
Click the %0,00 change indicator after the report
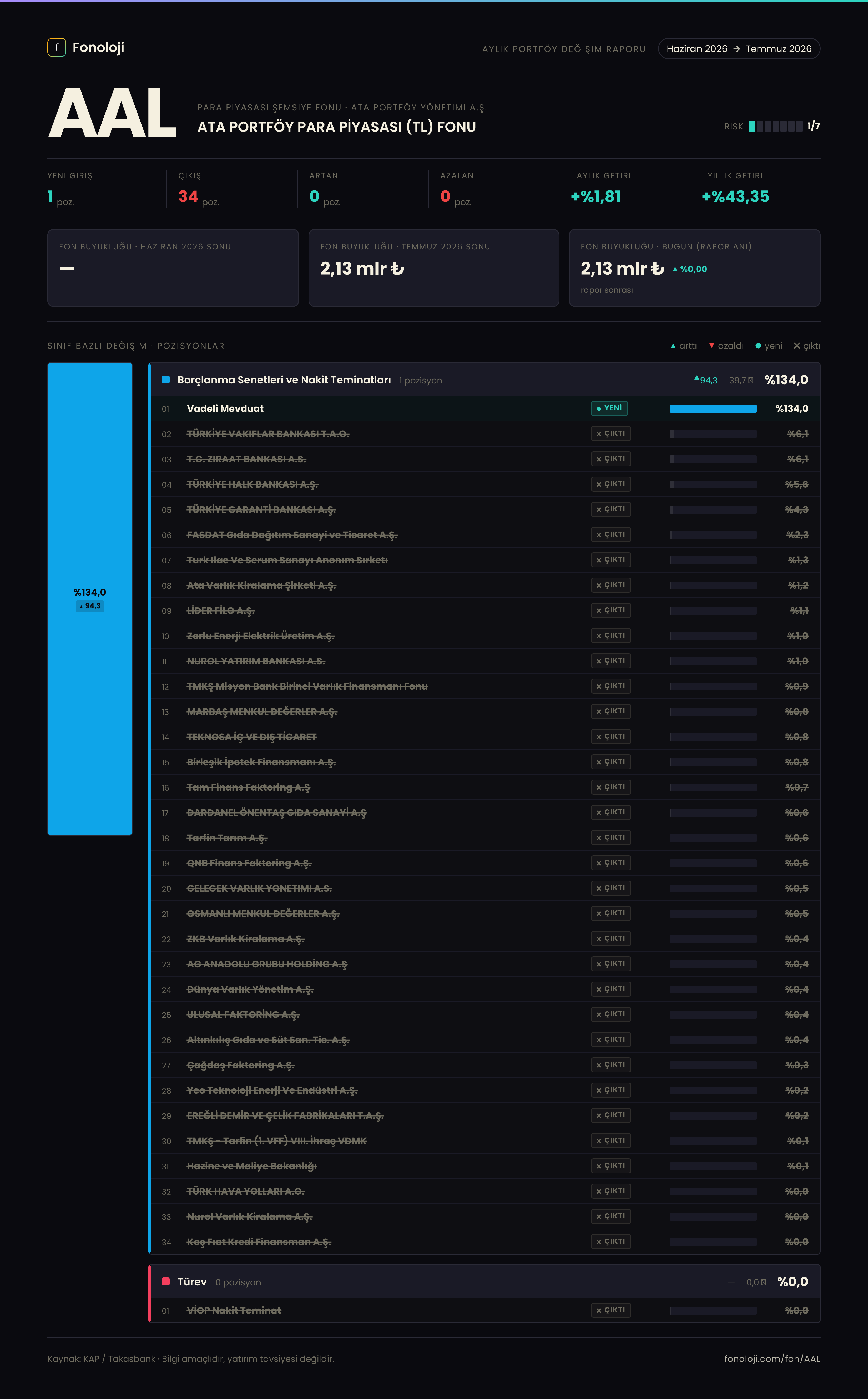(x=690, y=269)
